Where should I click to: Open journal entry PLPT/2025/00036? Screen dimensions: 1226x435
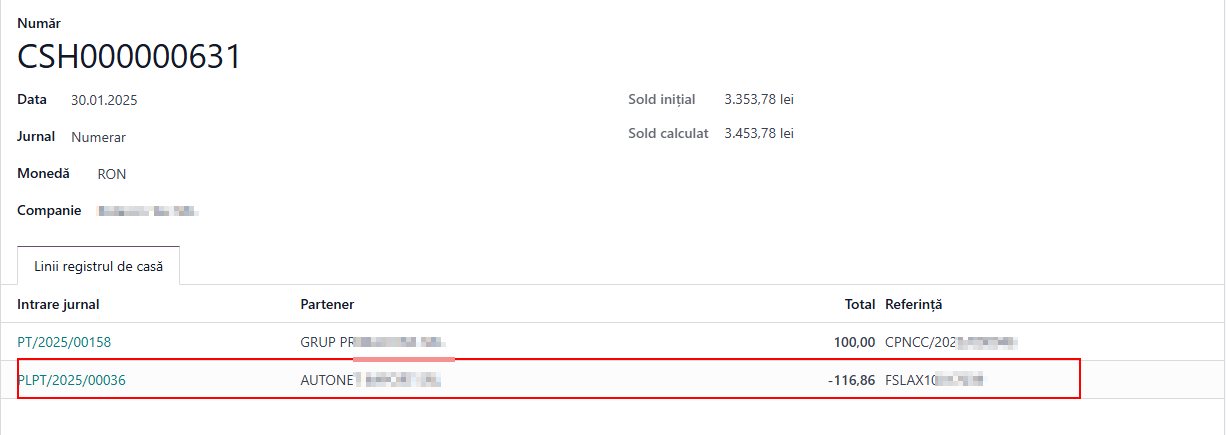tap(71, 380)
